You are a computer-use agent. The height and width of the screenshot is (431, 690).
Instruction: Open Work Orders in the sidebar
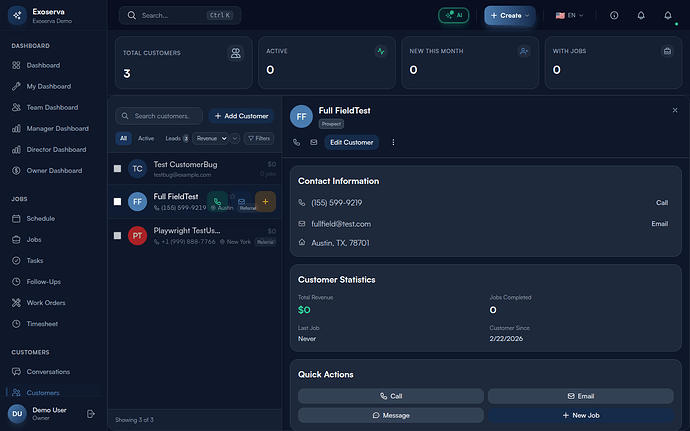pyautogui.click(x=48, y=302)
